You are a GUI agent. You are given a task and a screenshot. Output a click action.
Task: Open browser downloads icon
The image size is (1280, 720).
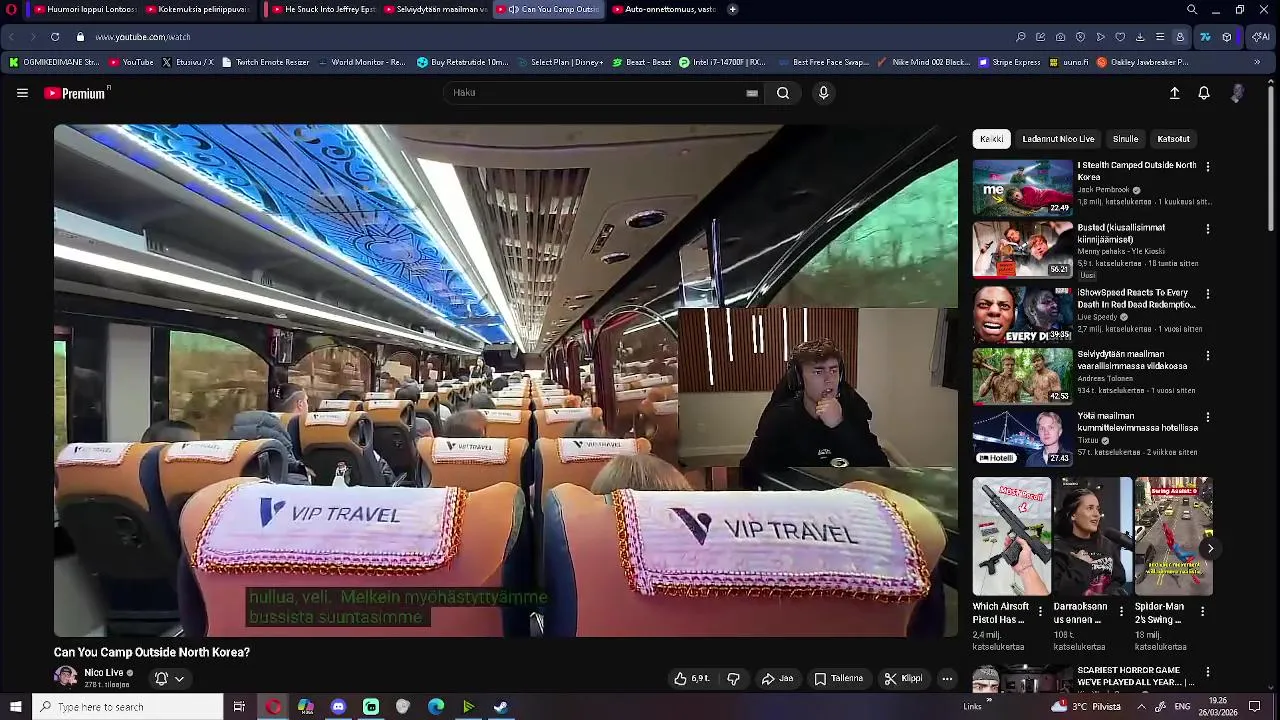pos(1140,37)
